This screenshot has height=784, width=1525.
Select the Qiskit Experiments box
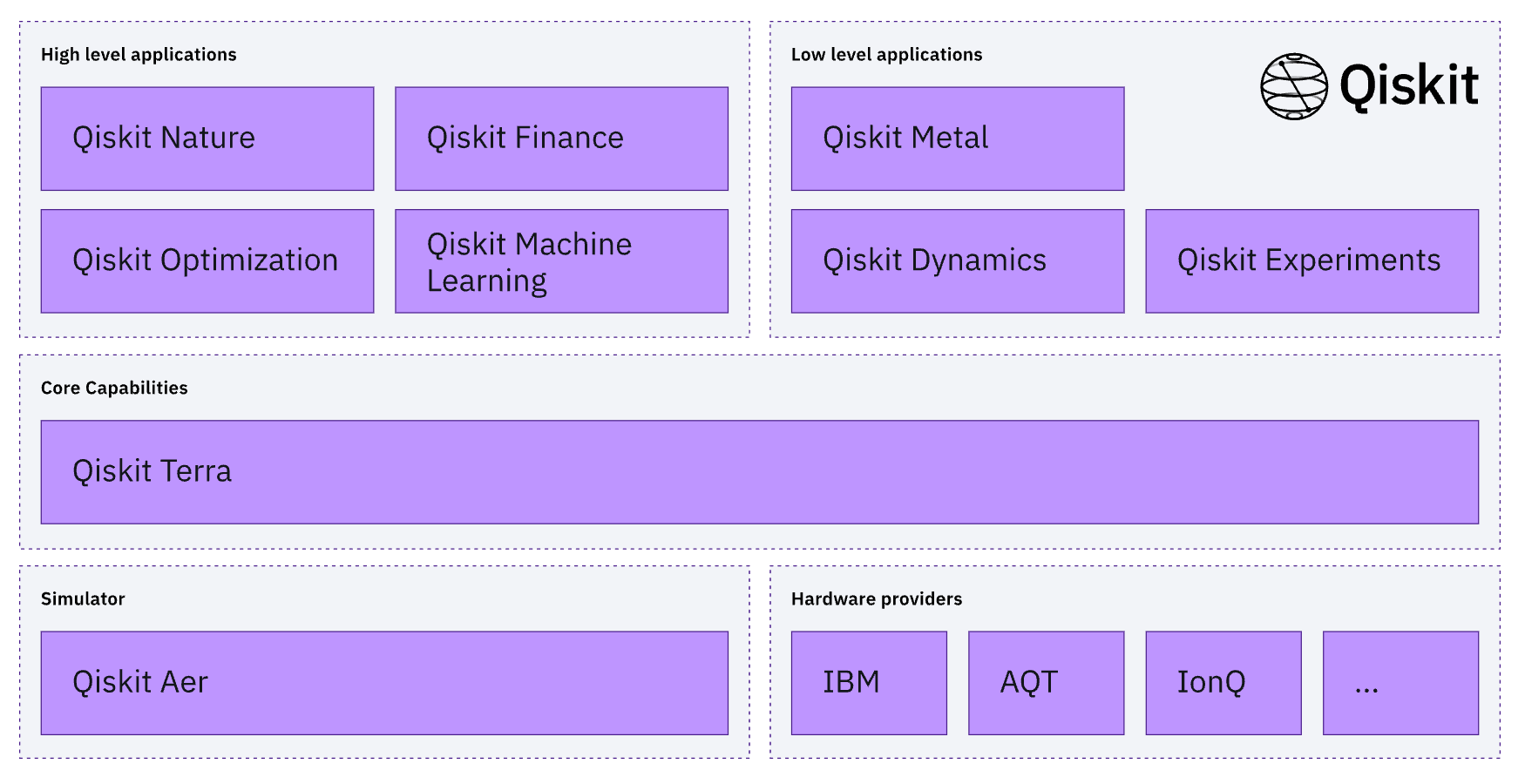[1311, 261]
